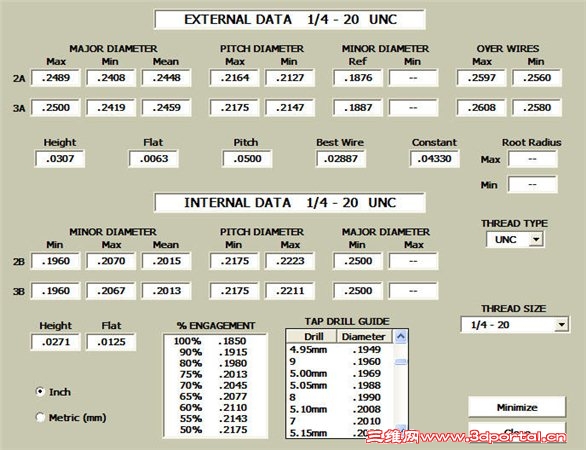Screen dimensions: 586x450
Task: Select the Inch radio button
Action: (x=40, y=392)
